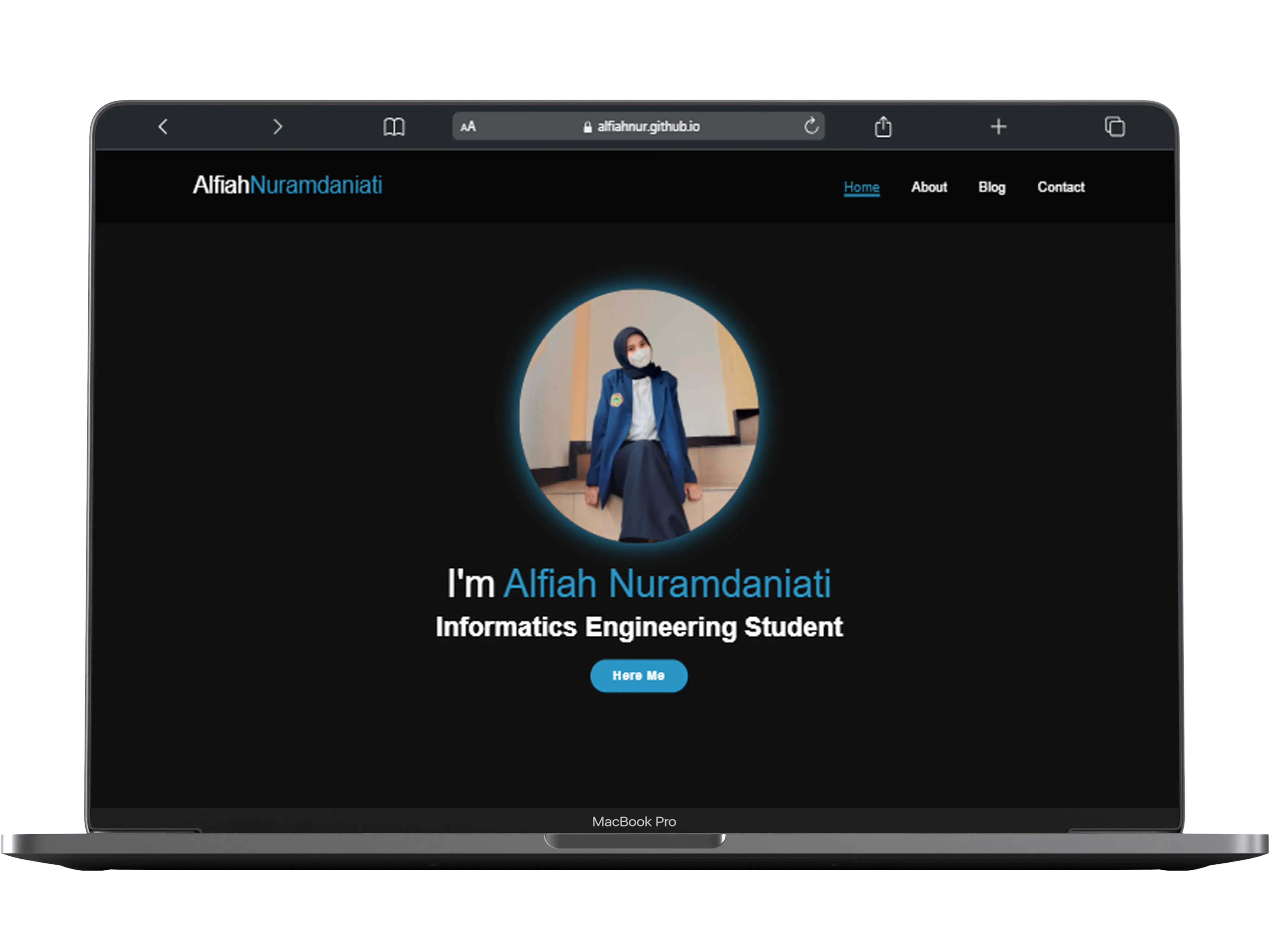The width and height of the screenshot is (1270, 952).
Task: Open the Contact nav link
Action: [1060, 187]
